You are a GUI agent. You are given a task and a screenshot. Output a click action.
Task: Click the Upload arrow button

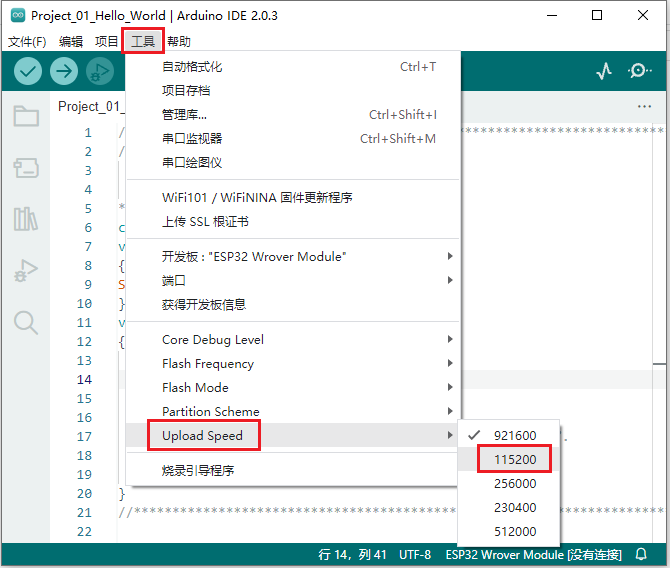tap(64, 71)
